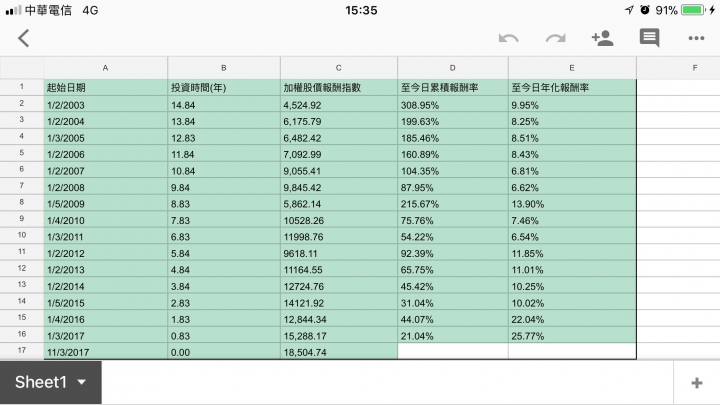Add a new sheet with plus icon
Image resolution: width=720 pixels, height=405 pixels.
pyautogui.click(x=697, y=382)
